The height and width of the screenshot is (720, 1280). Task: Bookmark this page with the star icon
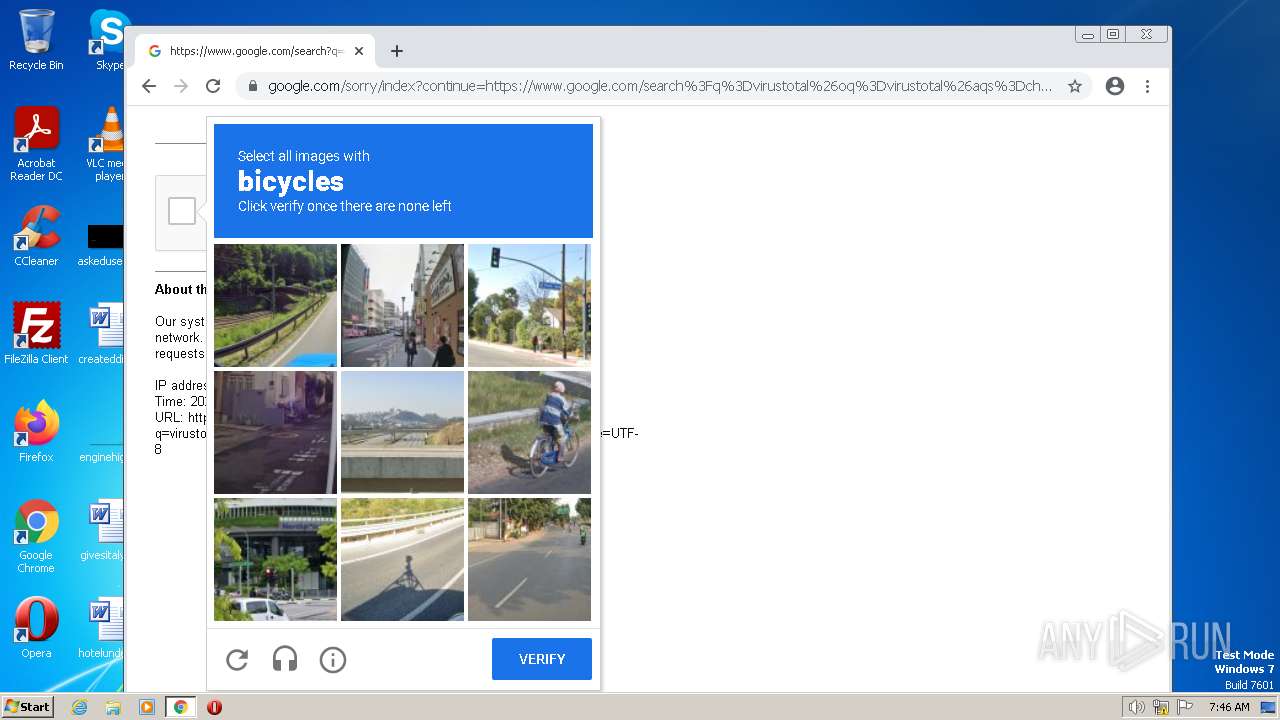pyautogui.click(x=1075, y=86)
